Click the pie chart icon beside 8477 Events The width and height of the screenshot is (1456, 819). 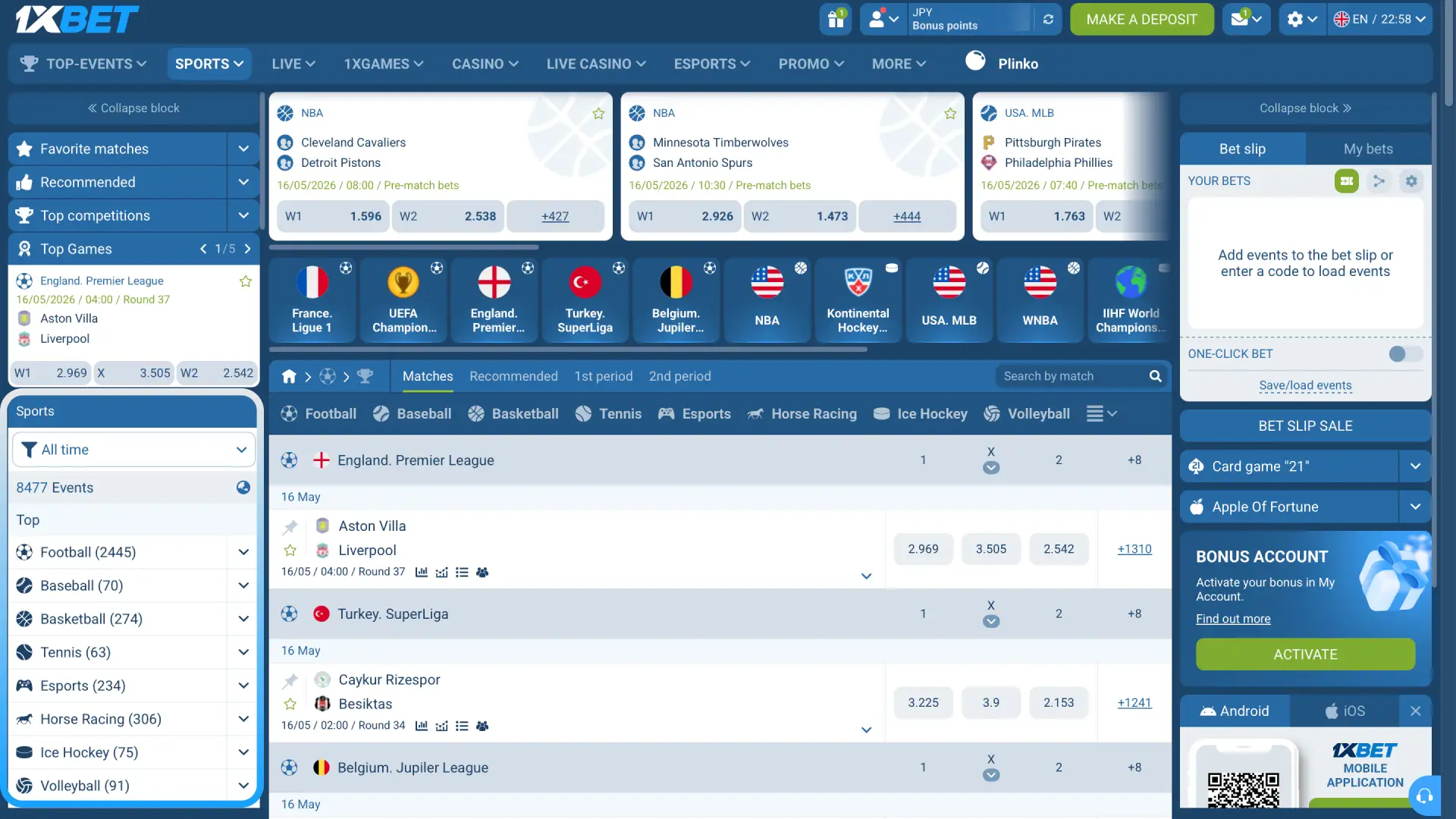tap(243, 488)
